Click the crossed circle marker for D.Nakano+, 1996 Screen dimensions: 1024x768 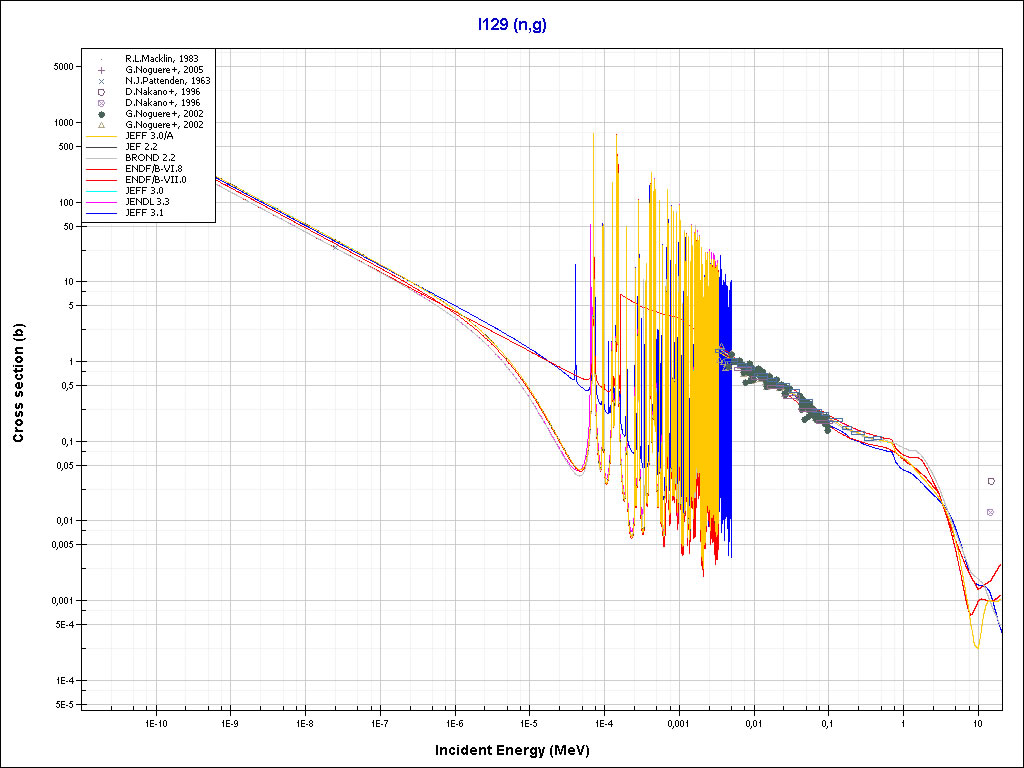(102, 103)
